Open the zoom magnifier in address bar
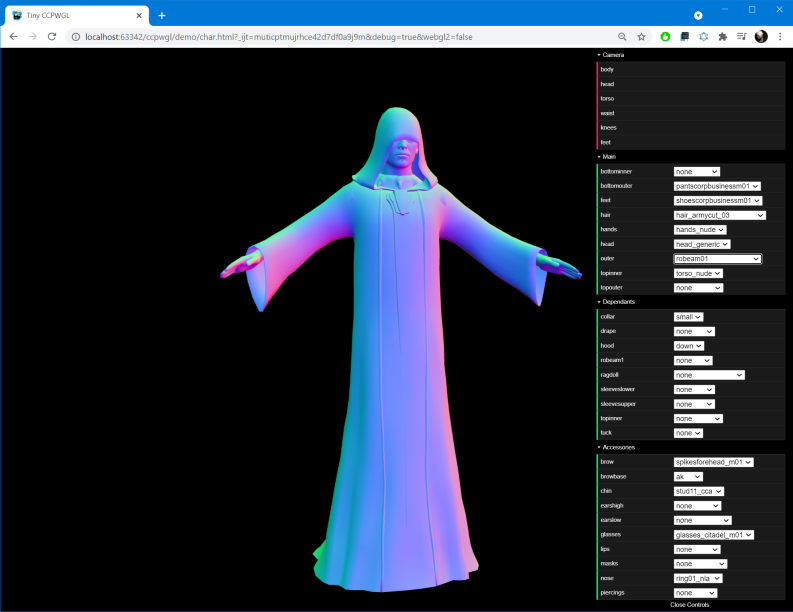This screenshot has height=612, width=793. [x=622, y=37]
